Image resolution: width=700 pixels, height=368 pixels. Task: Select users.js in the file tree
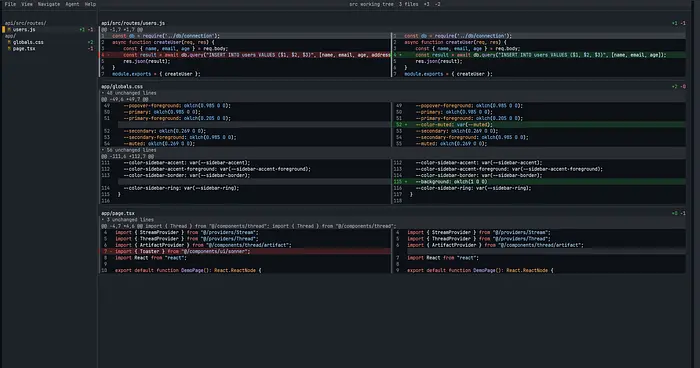click(x=24, y=29)
